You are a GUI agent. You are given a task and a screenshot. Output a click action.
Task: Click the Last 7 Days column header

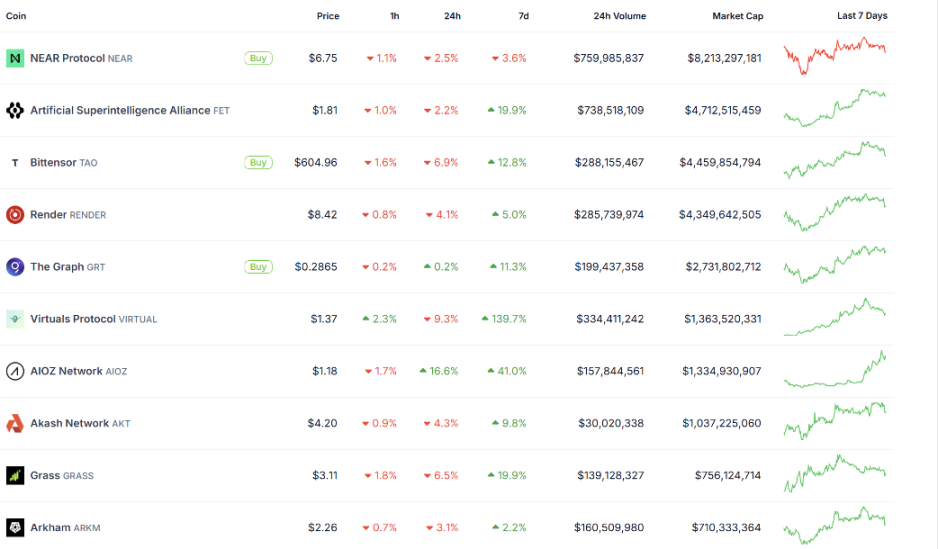tap(862, 16)
